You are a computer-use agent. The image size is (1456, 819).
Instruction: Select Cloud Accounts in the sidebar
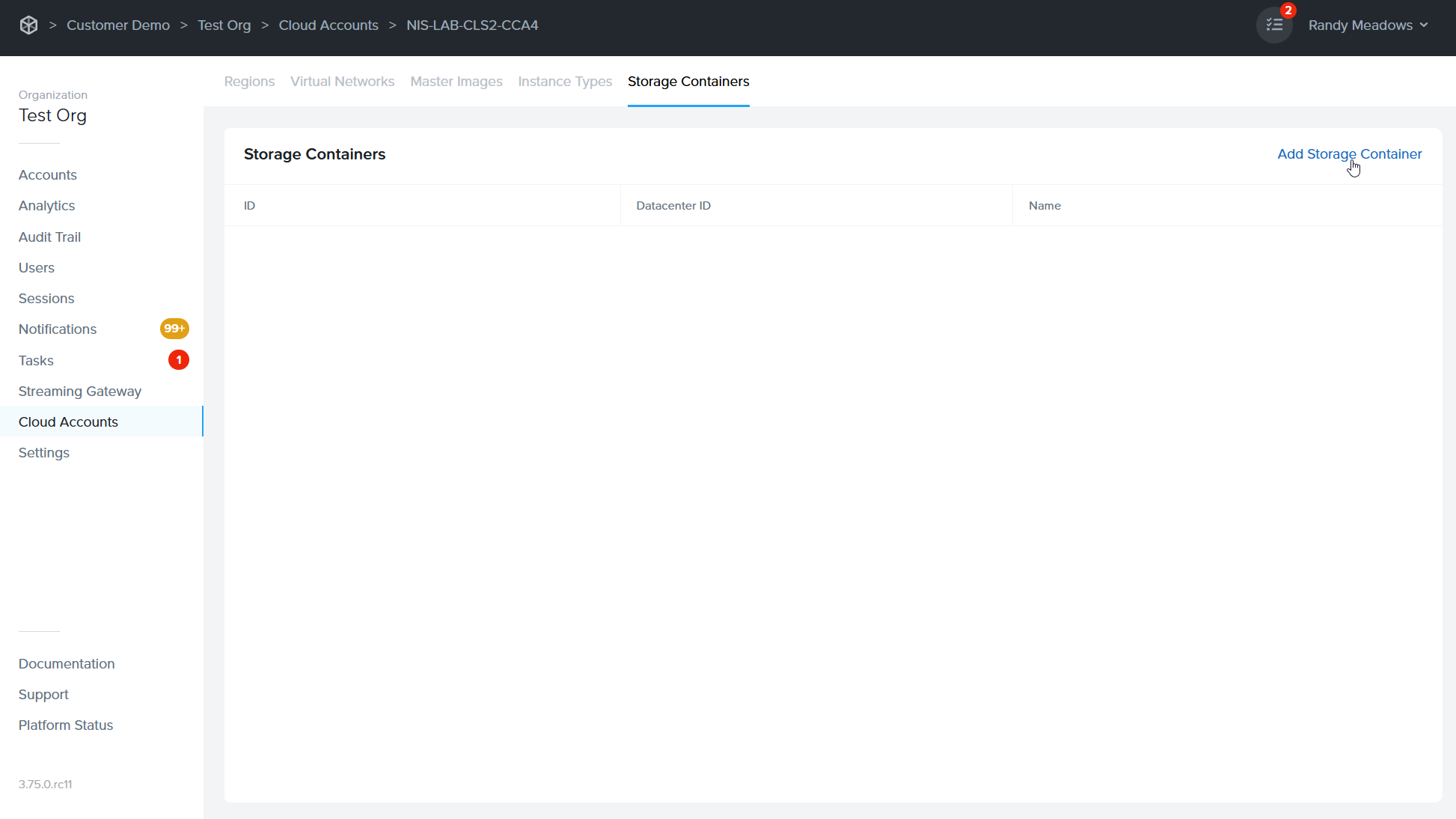click(68, 421)
